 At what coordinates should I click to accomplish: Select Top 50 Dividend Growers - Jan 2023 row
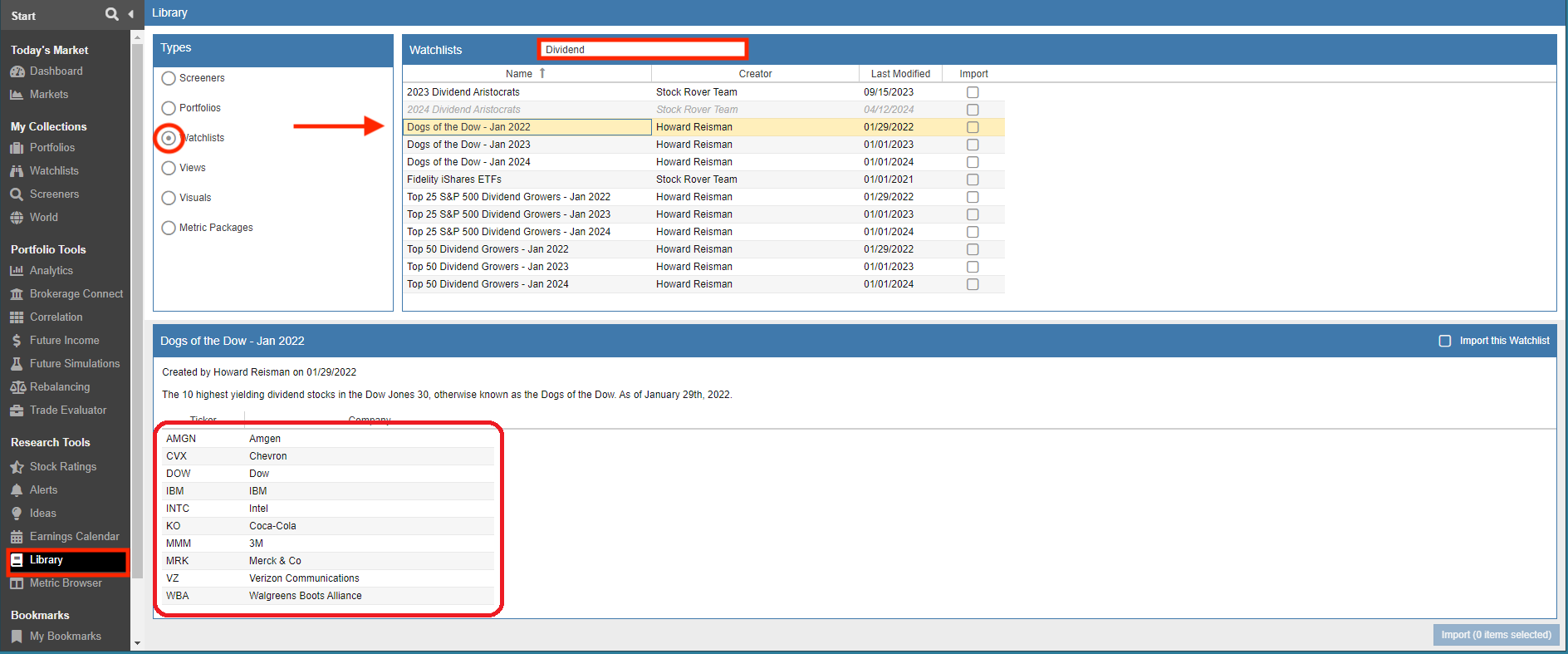pyautogui.click(x=703, y=267)
